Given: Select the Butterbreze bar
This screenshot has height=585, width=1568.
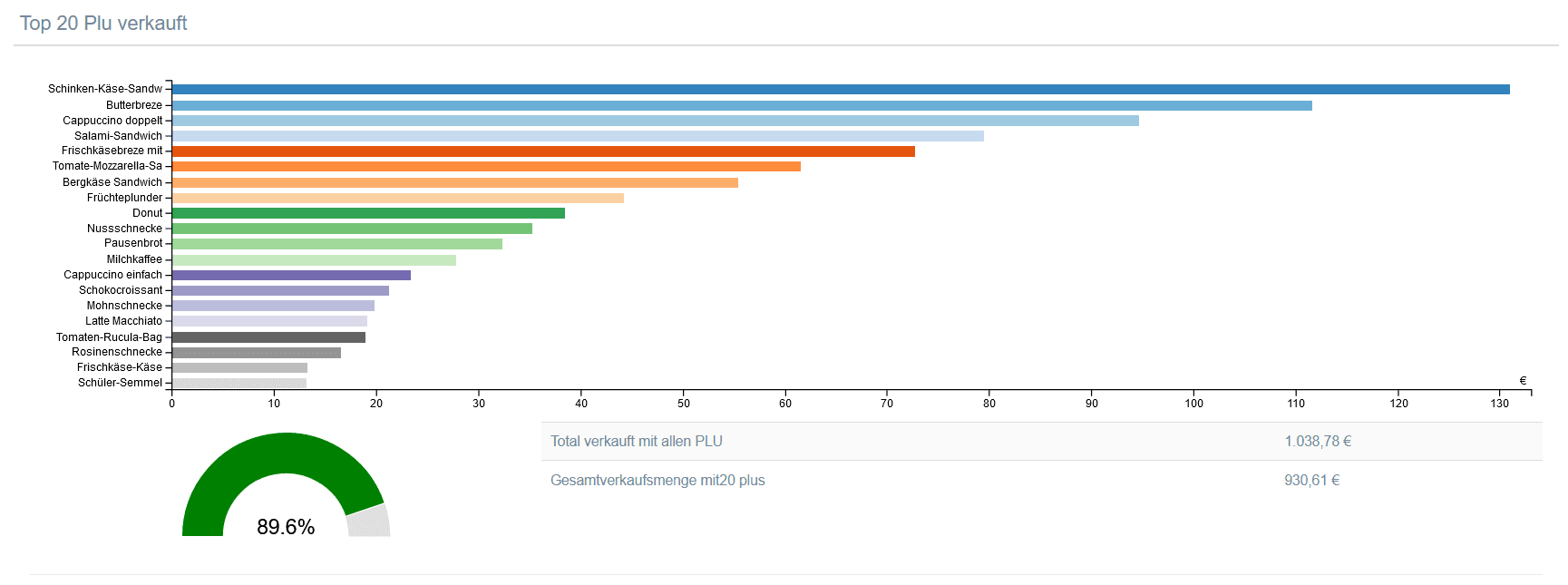Looking at the screenshot, I should pos(742,105).
